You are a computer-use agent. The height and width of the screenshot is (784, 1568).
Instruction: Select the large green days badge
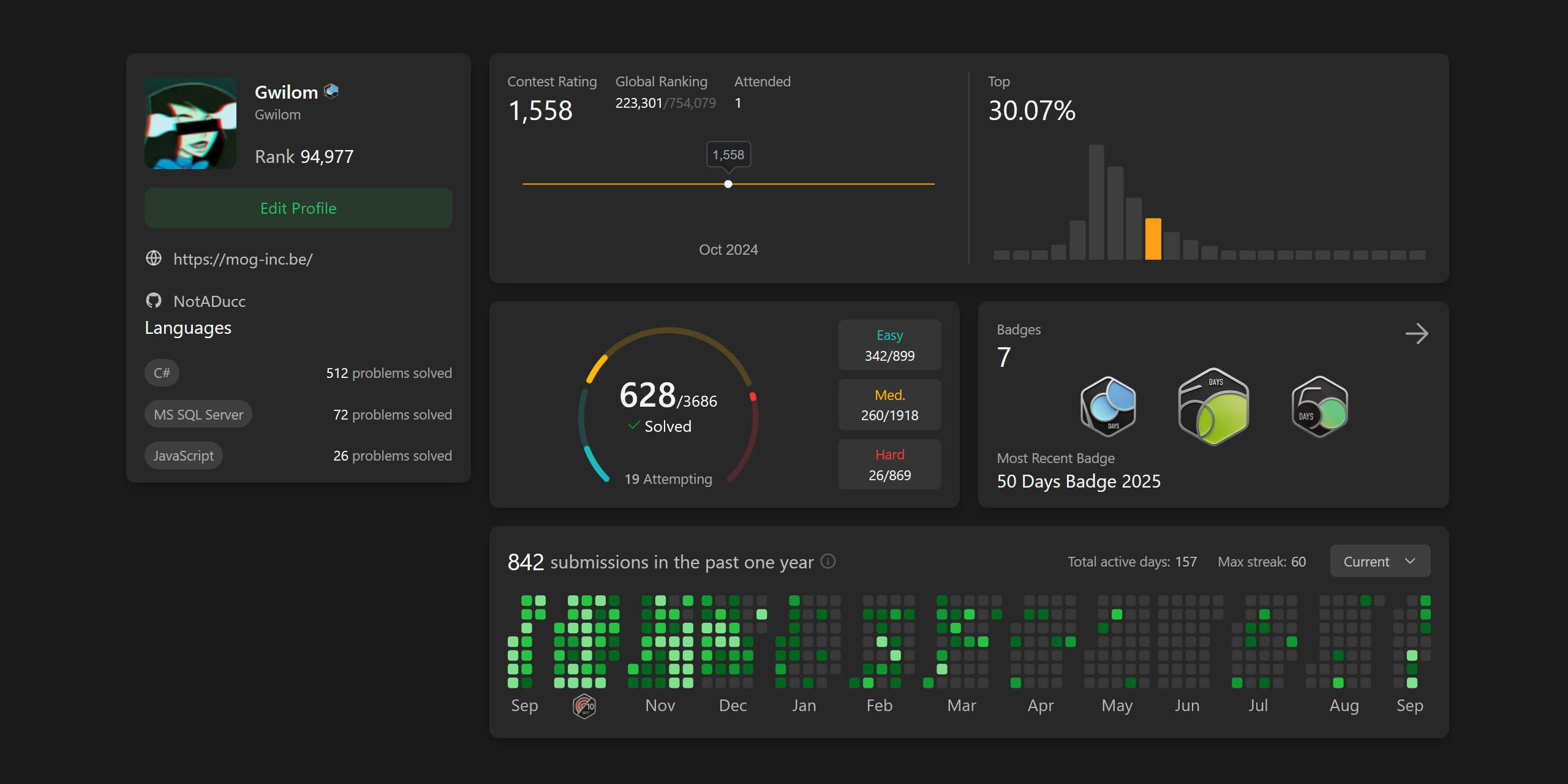pyautogui.click(x=1213, y=407)
